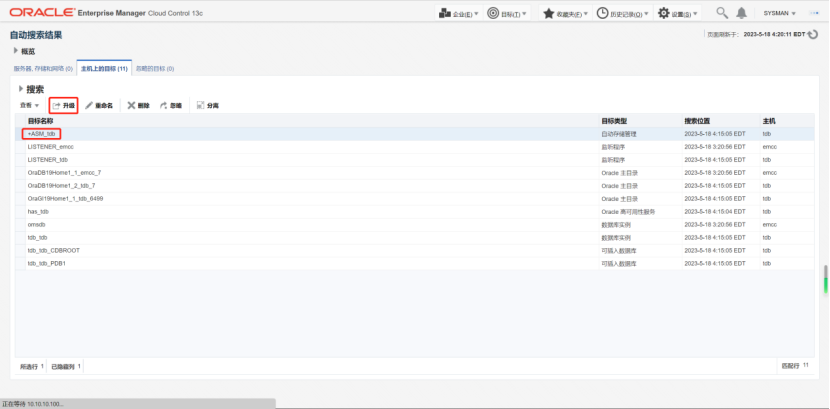
Task: Click the magnifier search icon in header
Action: click(721, 13)
